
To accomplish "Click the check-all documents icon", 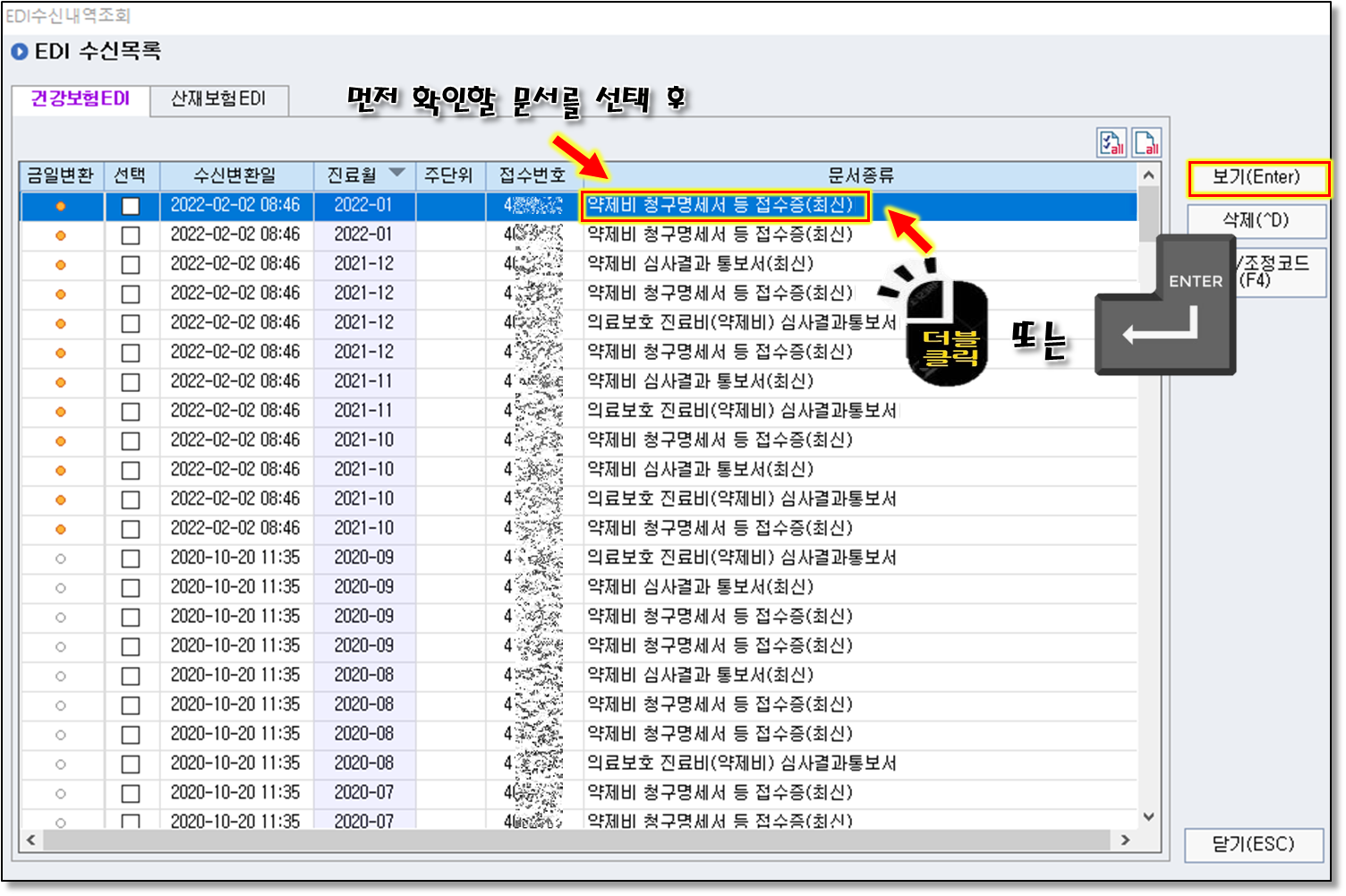I will pyautogui.click(x=1112, y=143).
